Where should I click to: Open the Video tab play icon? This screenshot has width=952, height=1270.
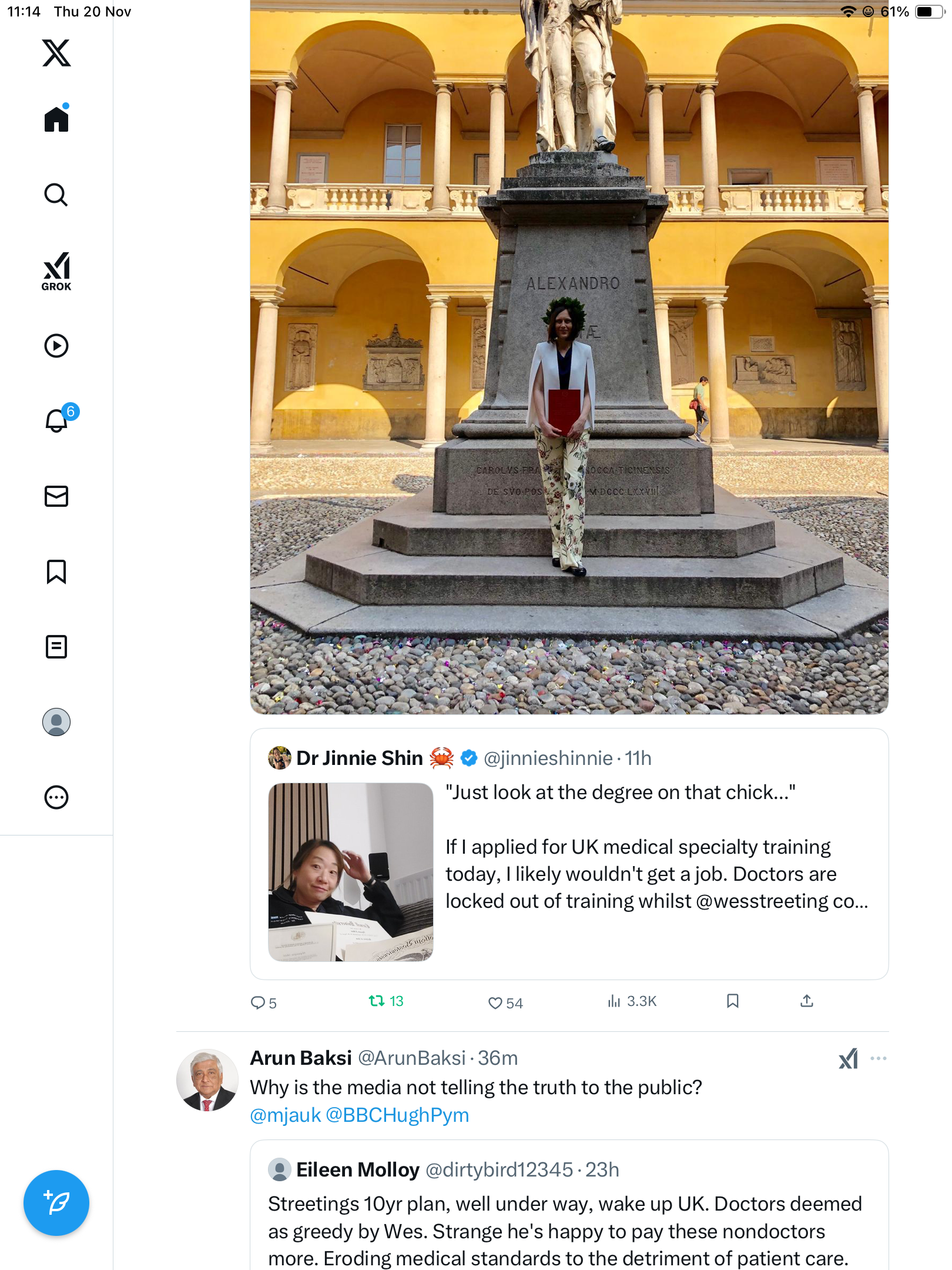(x=56, y=346)
